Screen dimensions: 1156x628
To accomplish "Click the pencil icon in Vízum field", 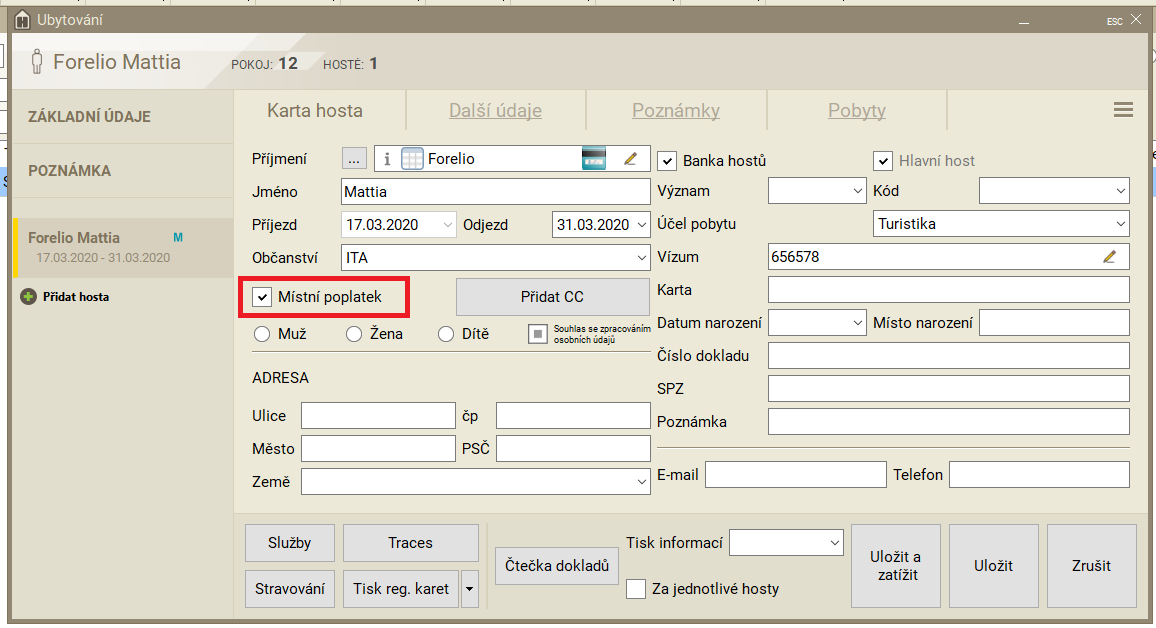I will [x=1109, y=257].
